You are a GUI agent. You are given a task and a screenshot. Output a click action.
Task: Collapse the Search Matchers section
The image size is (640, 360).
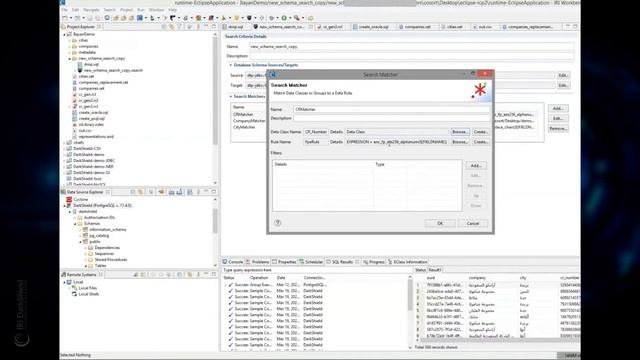coord(230,97)
